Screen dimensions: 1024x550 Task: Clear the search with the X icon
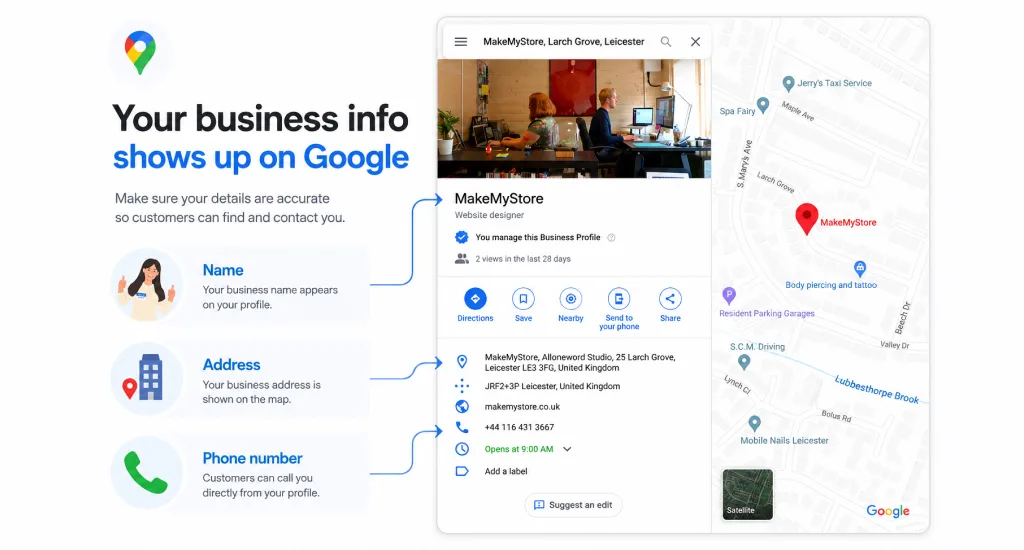(x=696, y=42)
